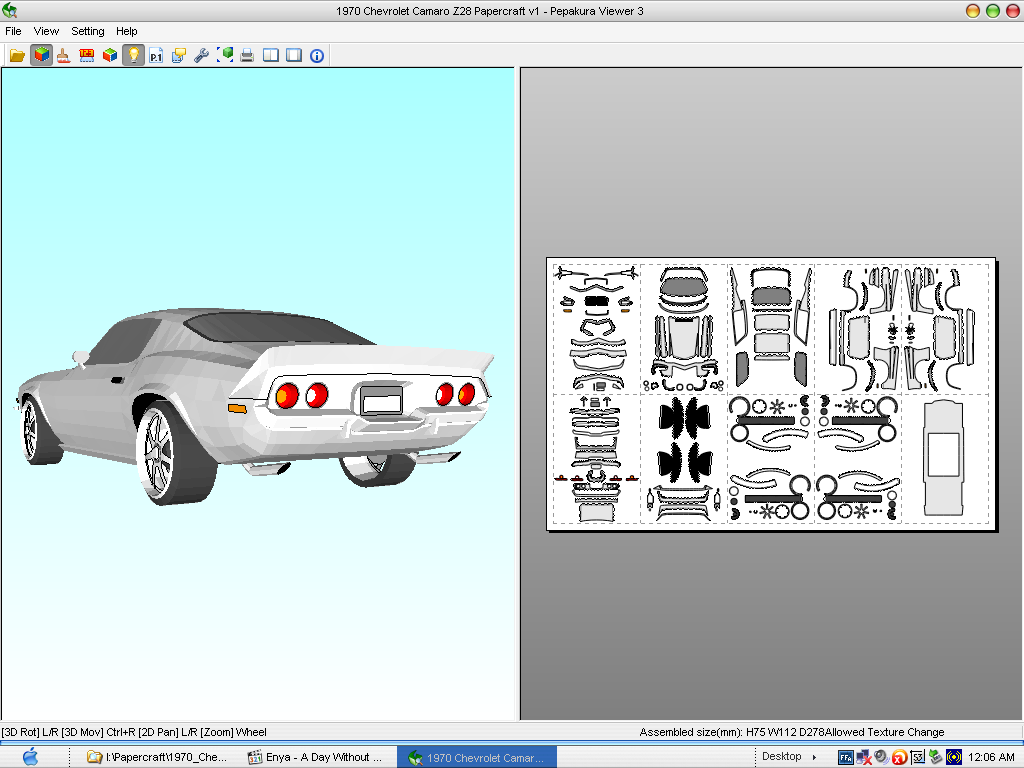The height and width of the screenshot is (768, 1024).
Task: Click the I:\Papercraft folder taskbar button
Action: coord(157,757)
